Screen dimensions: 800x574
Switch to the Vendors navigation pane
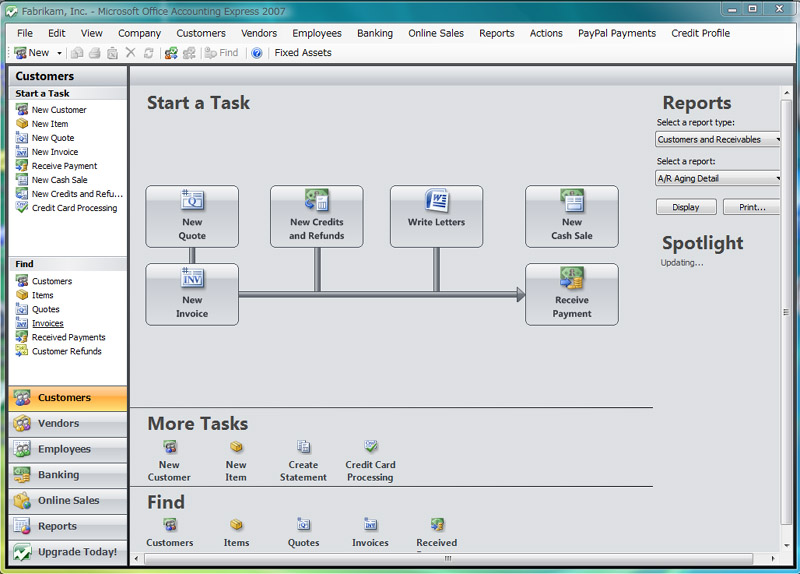(x=68, y=423)
